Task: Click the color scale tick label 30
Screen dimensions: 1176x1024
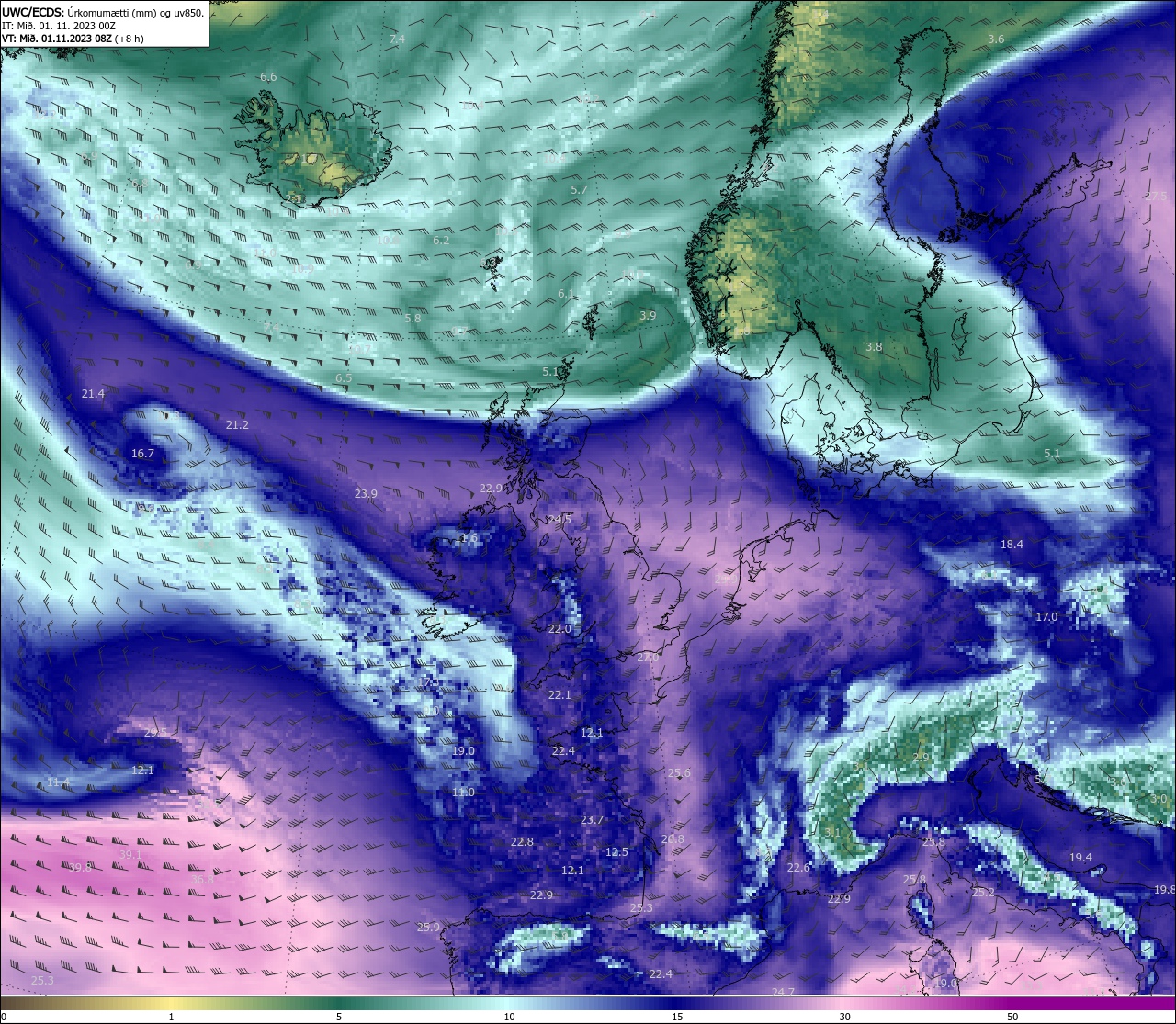Action: coord(844,1017)
